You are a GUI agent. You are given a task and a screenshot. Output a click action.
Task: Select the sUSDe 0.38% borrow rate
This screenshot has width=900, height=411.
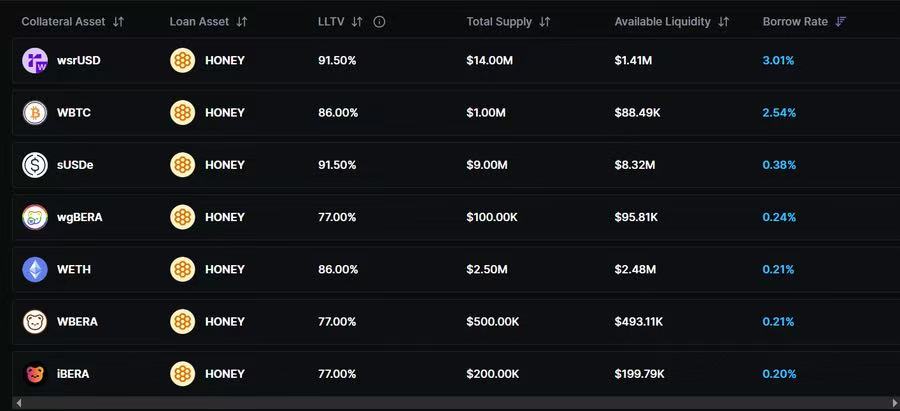pyautogui.click(x=779, y=164)
